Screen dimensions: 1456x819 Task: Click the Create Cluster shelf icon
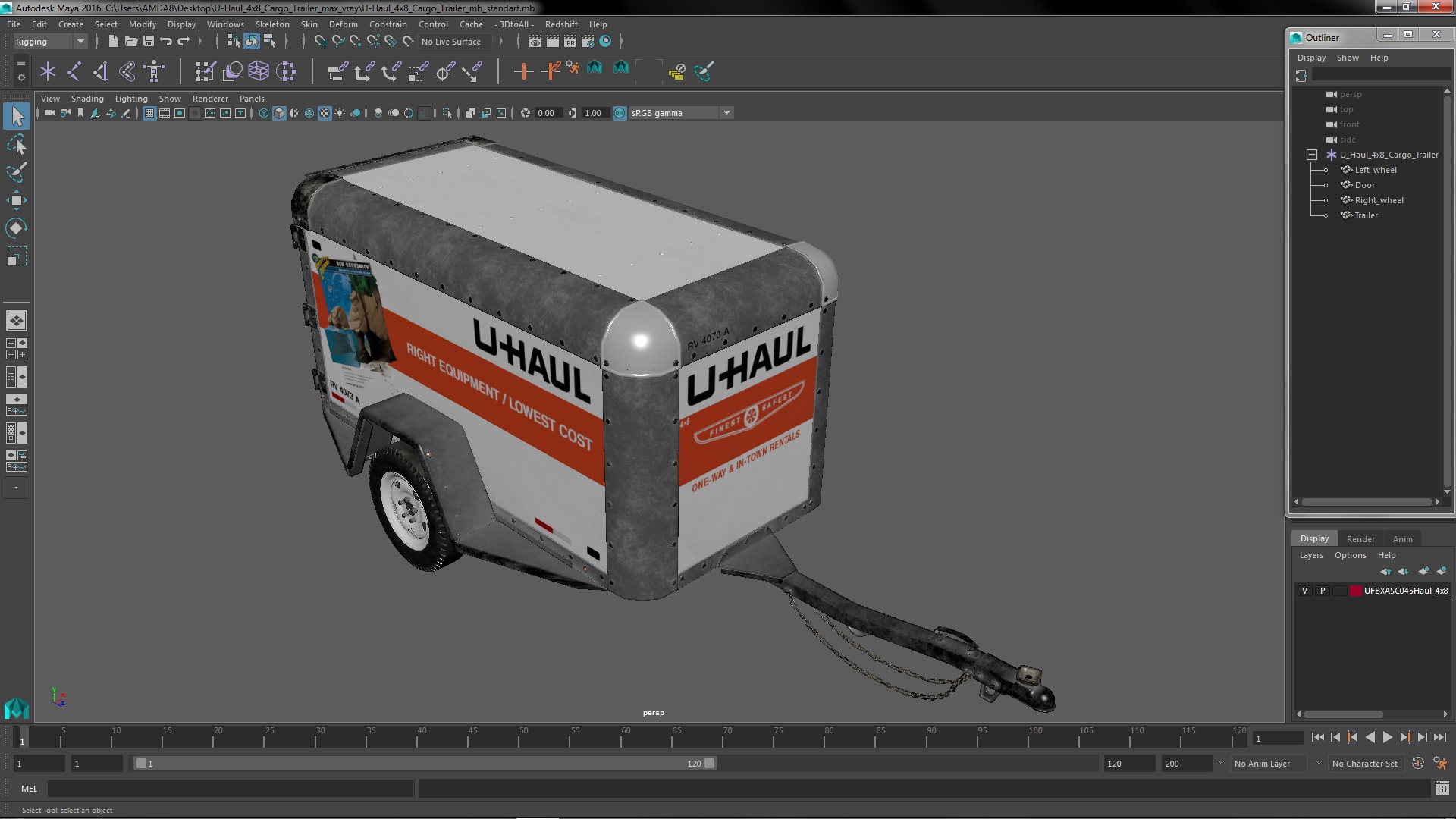(x=286, y=71)
